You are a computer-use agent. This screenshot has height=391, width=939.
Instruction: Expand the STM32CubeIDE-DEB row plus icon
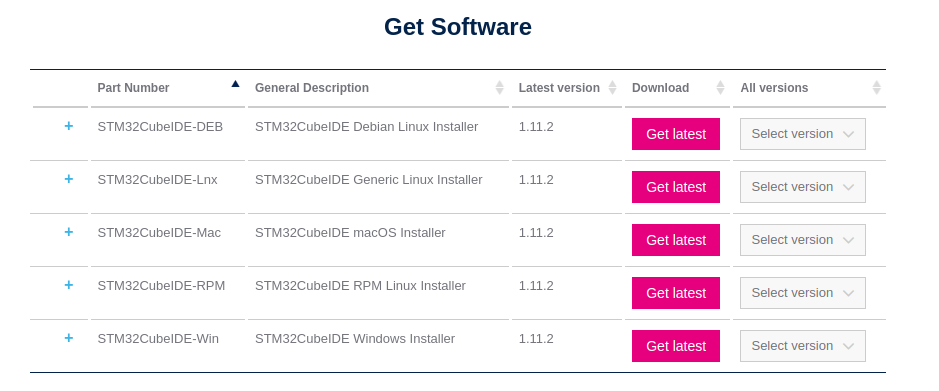pos(68,126)
